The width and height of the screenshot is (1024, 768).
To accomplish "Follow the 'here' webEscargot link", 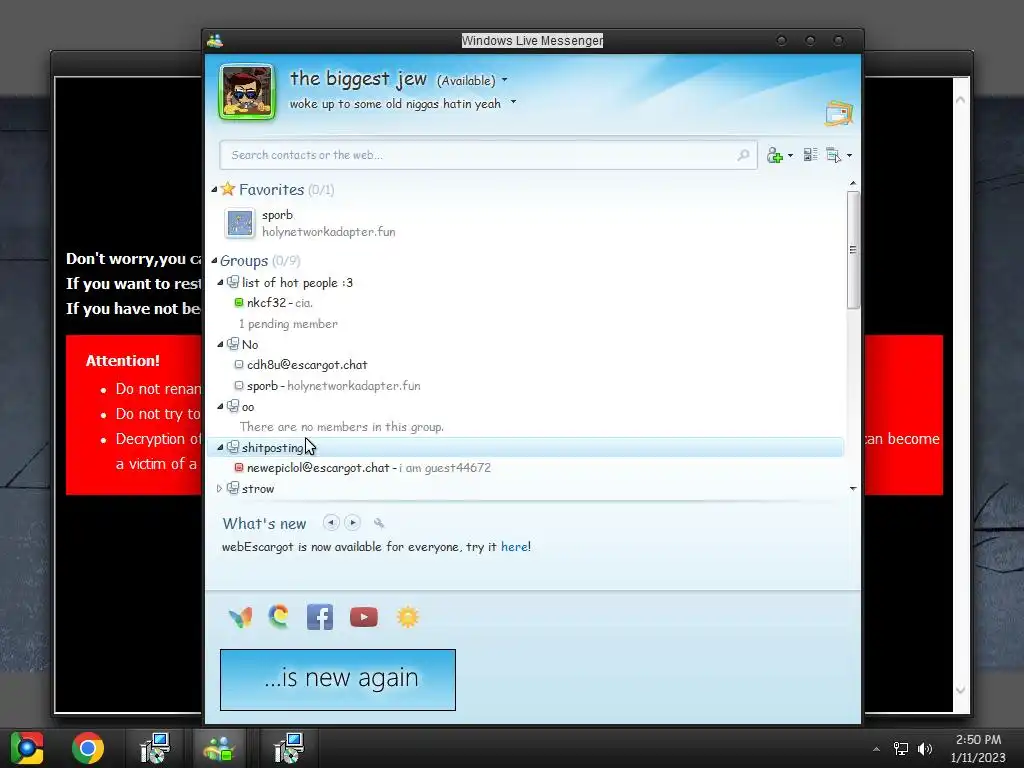I will [x=514, y=547].
